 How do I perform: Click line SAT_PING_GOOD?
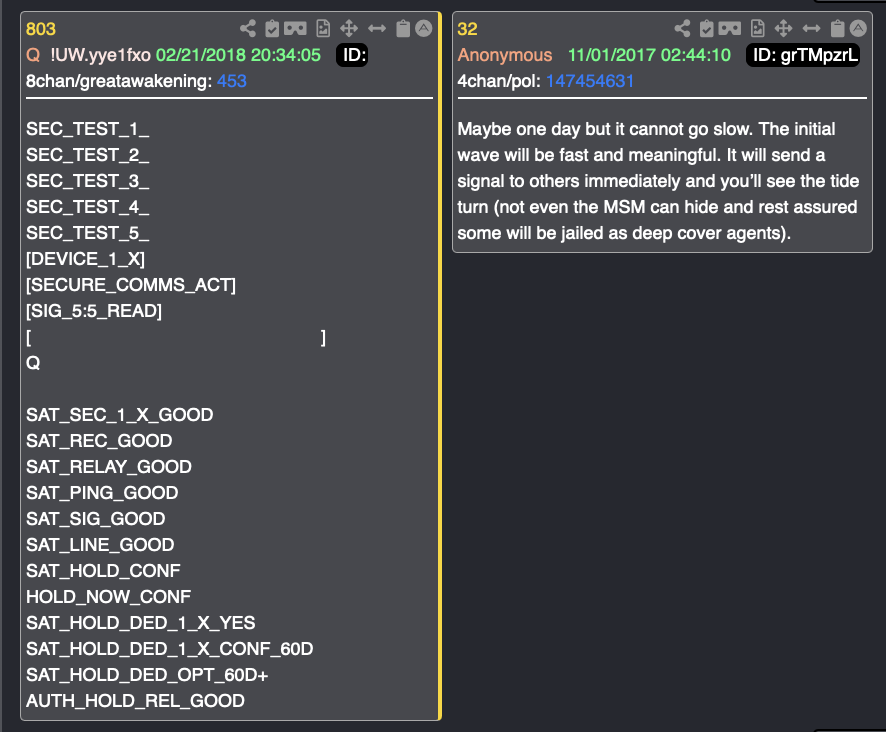coord(102,493)
